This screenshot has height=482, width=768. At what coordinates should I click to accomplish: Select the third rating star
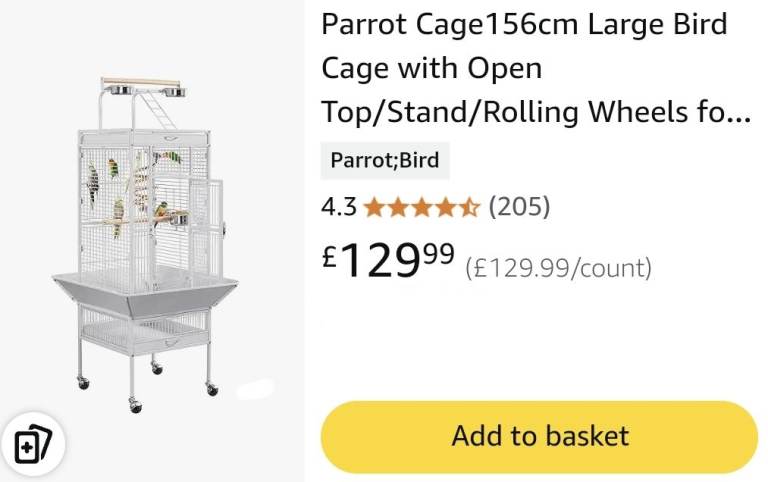[x=421, y=208]
